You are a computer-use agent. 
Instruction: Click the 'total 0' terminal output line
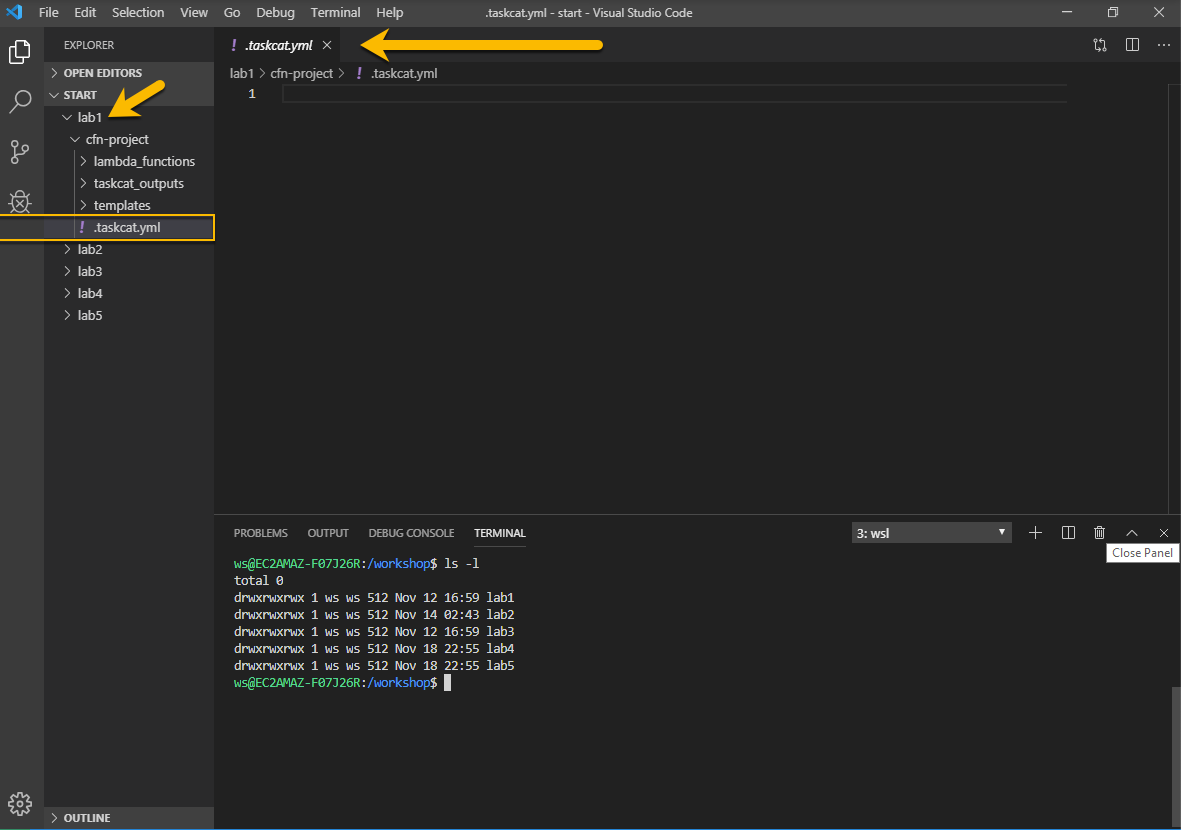[x=258, y=581]
